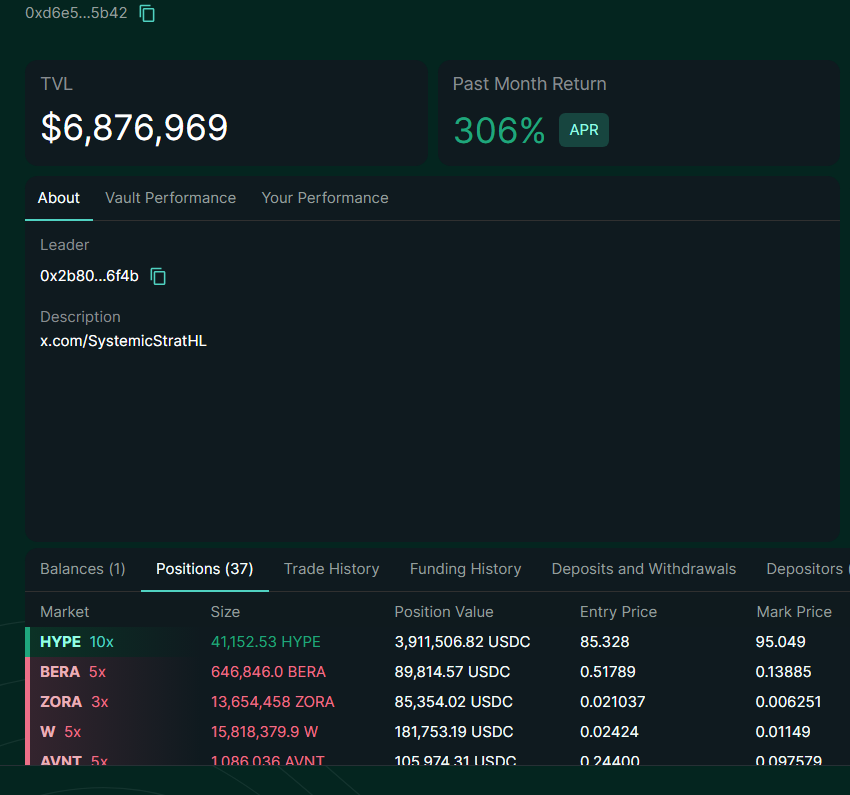The height and width of the screenshot is (795, 850).
Task: Show the Balances (1) tab
Action: (x=83, y=568)
